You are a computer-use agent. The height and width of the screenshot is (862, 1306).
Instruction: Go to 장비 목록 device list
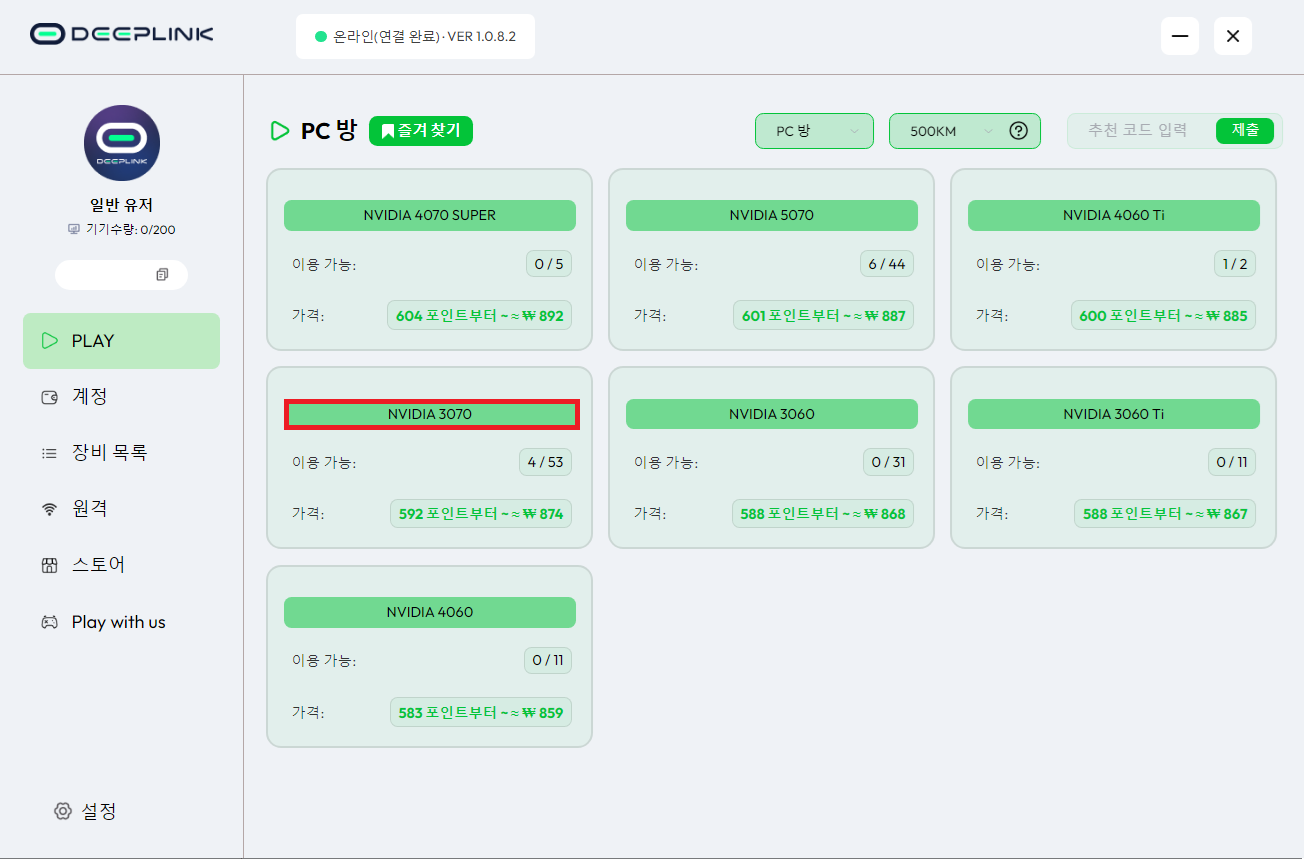tap(108, 453)
